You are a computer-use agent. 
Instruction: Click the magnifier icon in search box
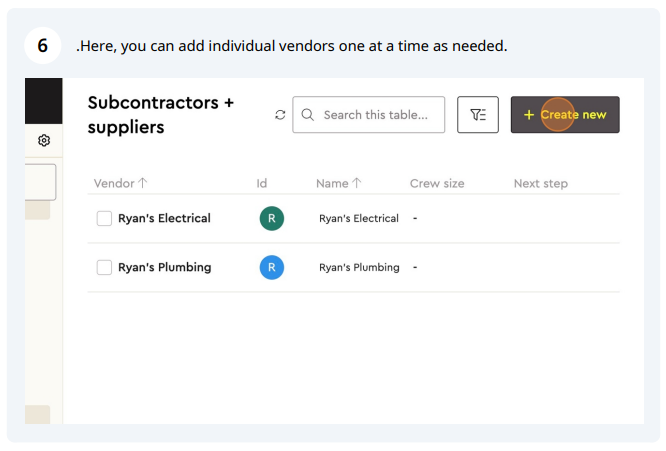(308, 115)
